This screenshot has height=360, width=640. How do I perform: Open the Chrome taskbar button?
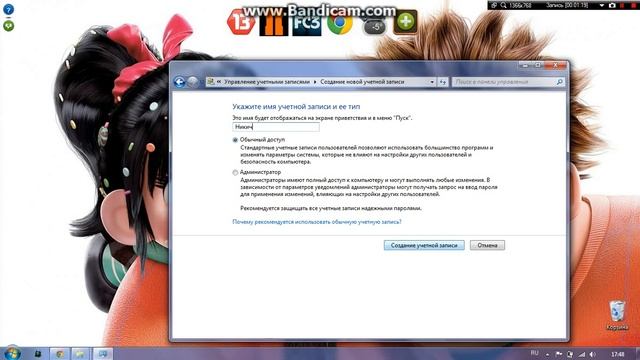point(60,353)
